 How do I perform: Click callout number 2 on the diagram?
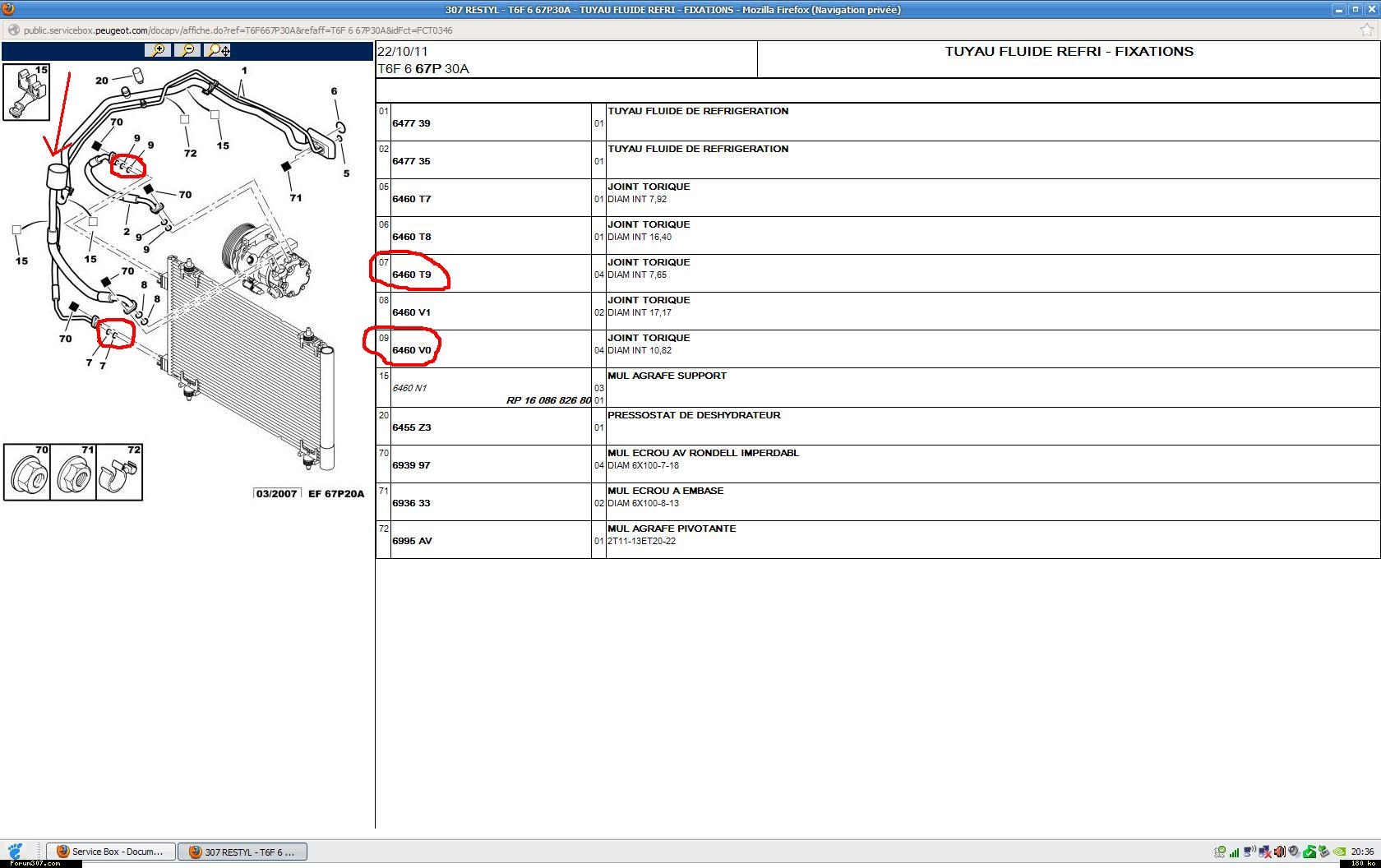click(127, 232)
